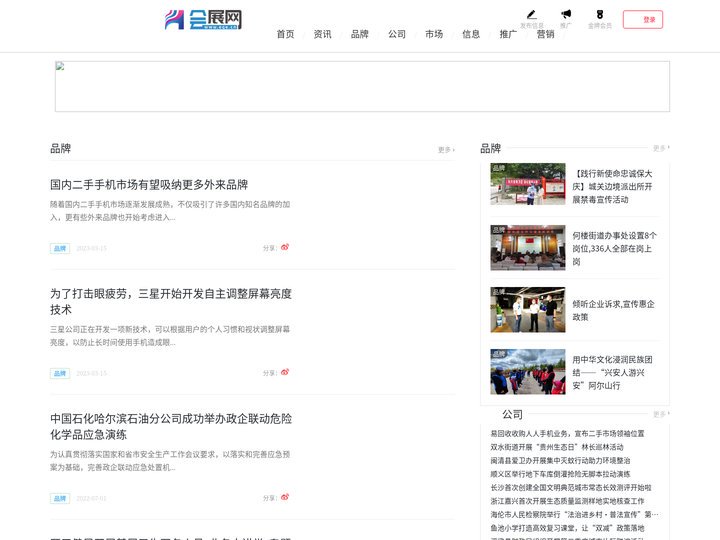Screen dimensions: 720x540
Task: Go to 首页 in navigation
Action: (285, 34)
